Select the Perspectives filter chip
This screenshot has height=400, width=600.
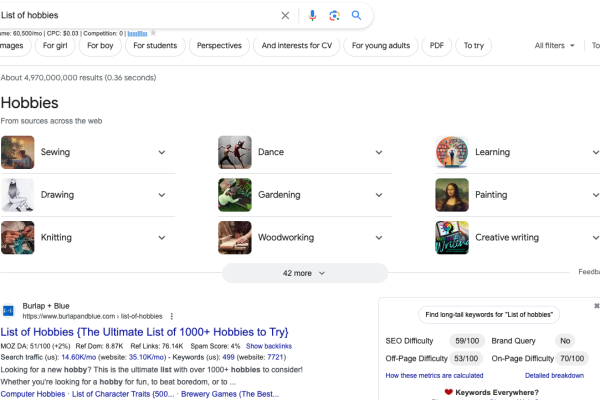point(219,46)
